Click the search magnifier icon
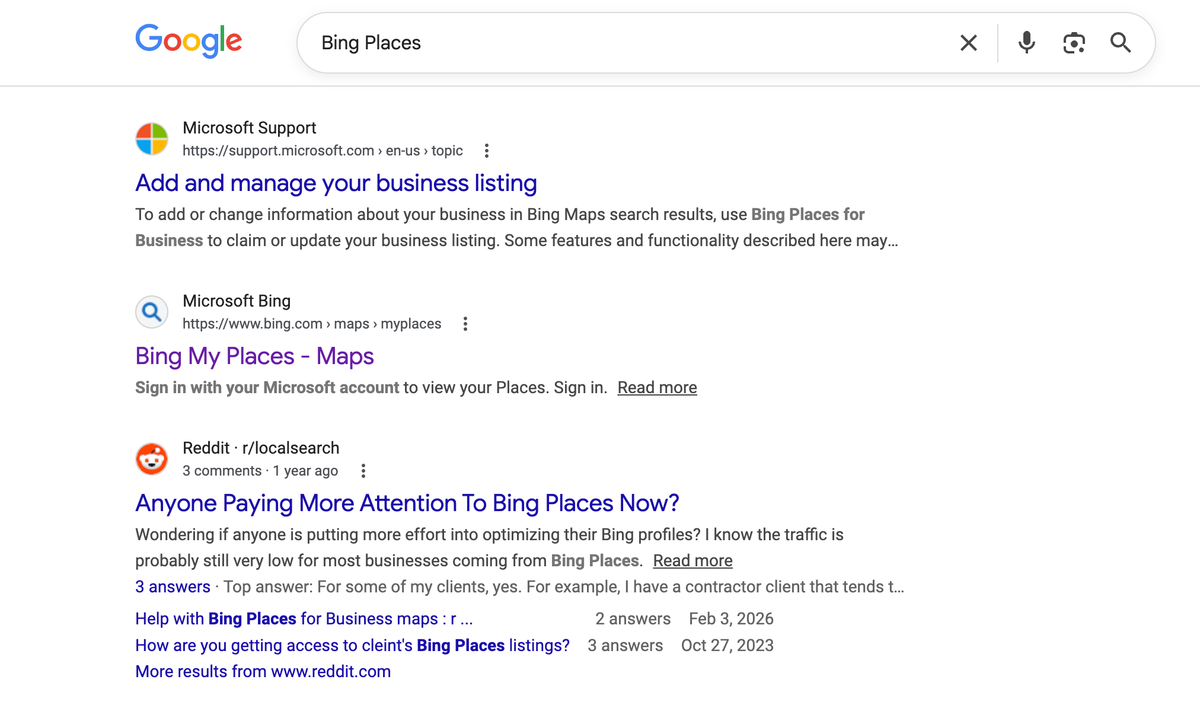This screenshot has height=714, width=1200. coord(1120,42)
